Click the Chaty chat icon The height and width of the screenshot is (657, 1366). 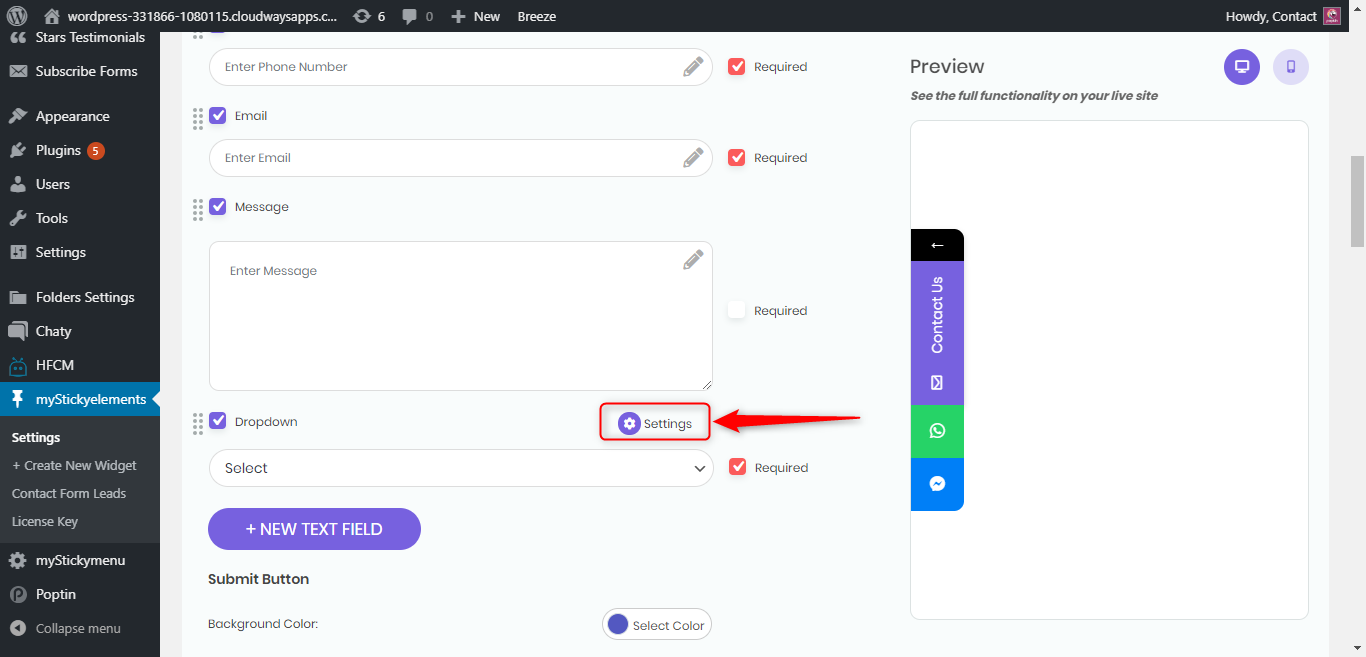[x=18, y=331]
